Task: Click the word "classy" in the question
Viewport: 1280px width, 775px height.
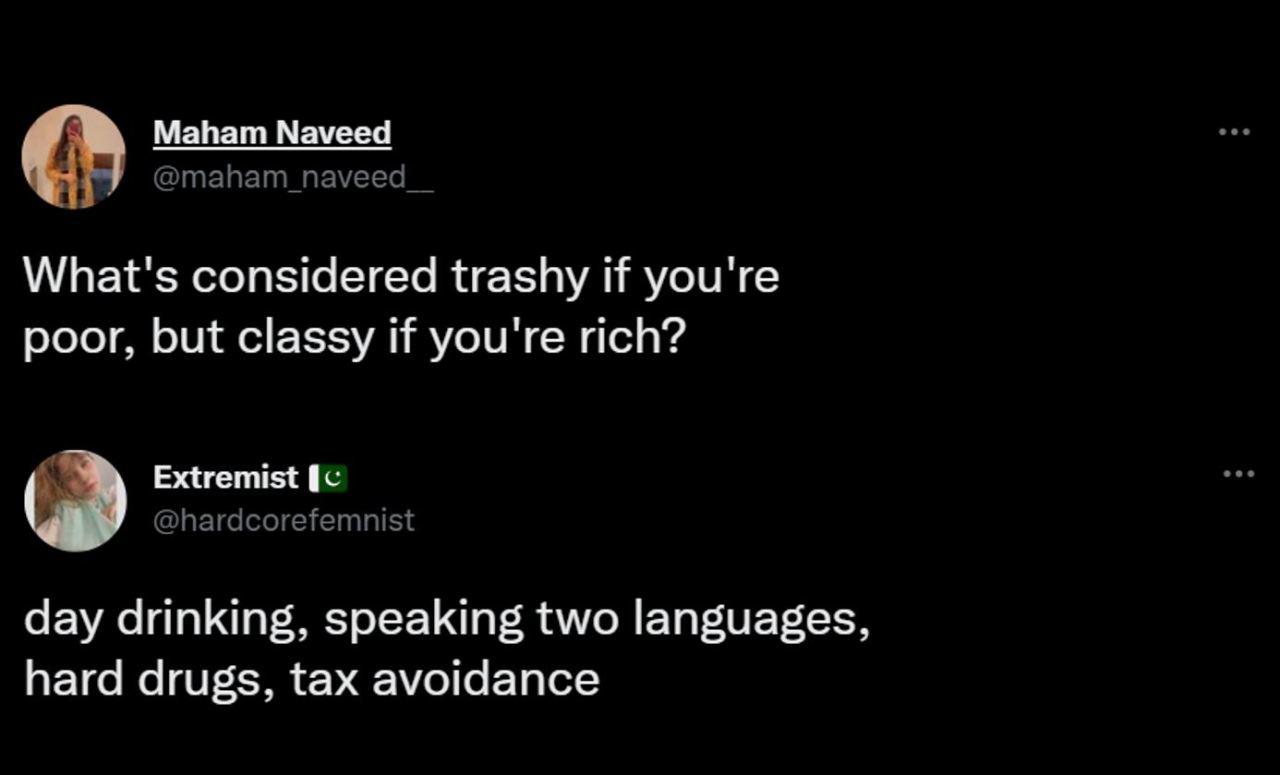Action: tap(306, 340)
